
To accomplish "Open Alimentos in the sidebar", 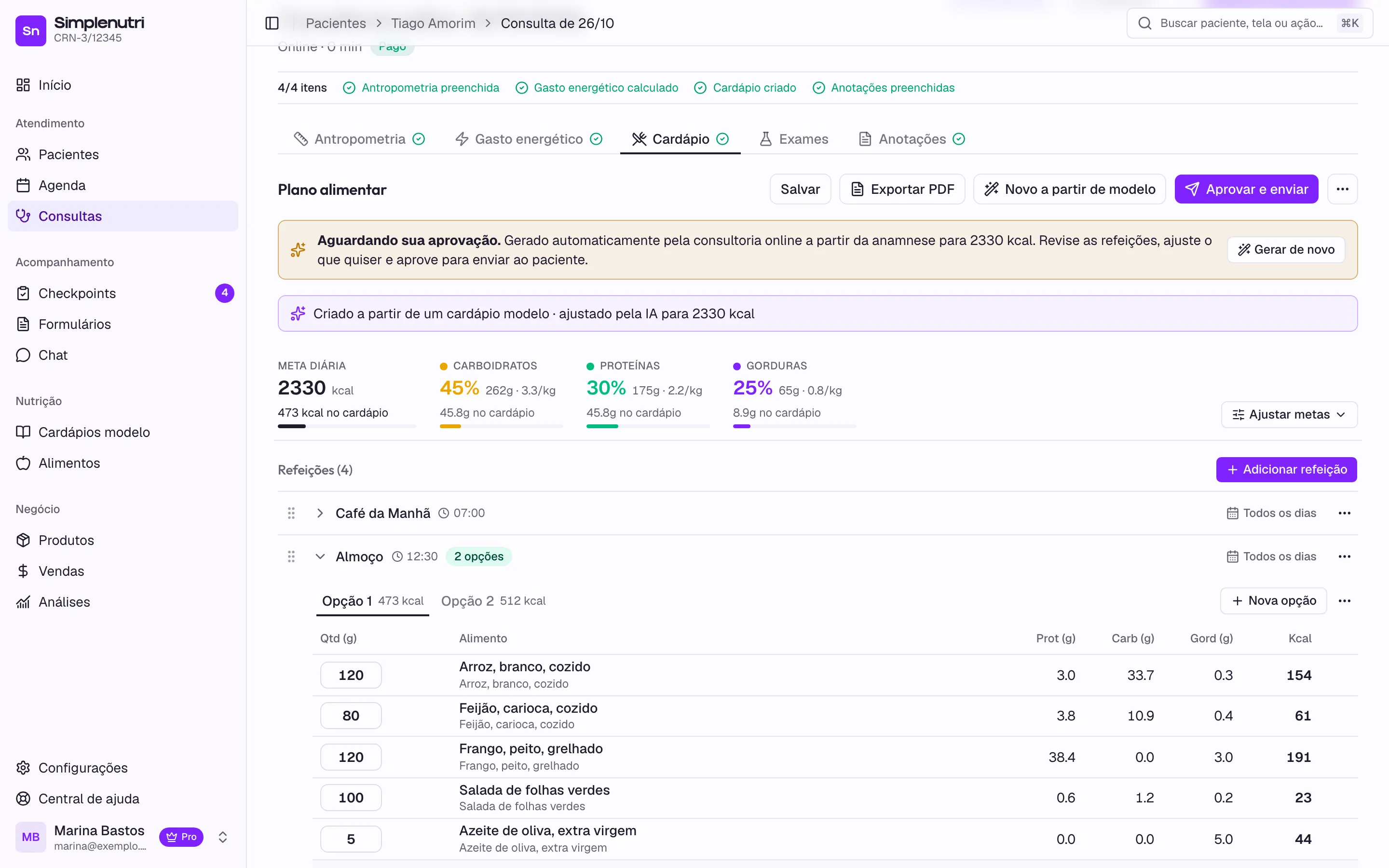I will tap(123, 463).
